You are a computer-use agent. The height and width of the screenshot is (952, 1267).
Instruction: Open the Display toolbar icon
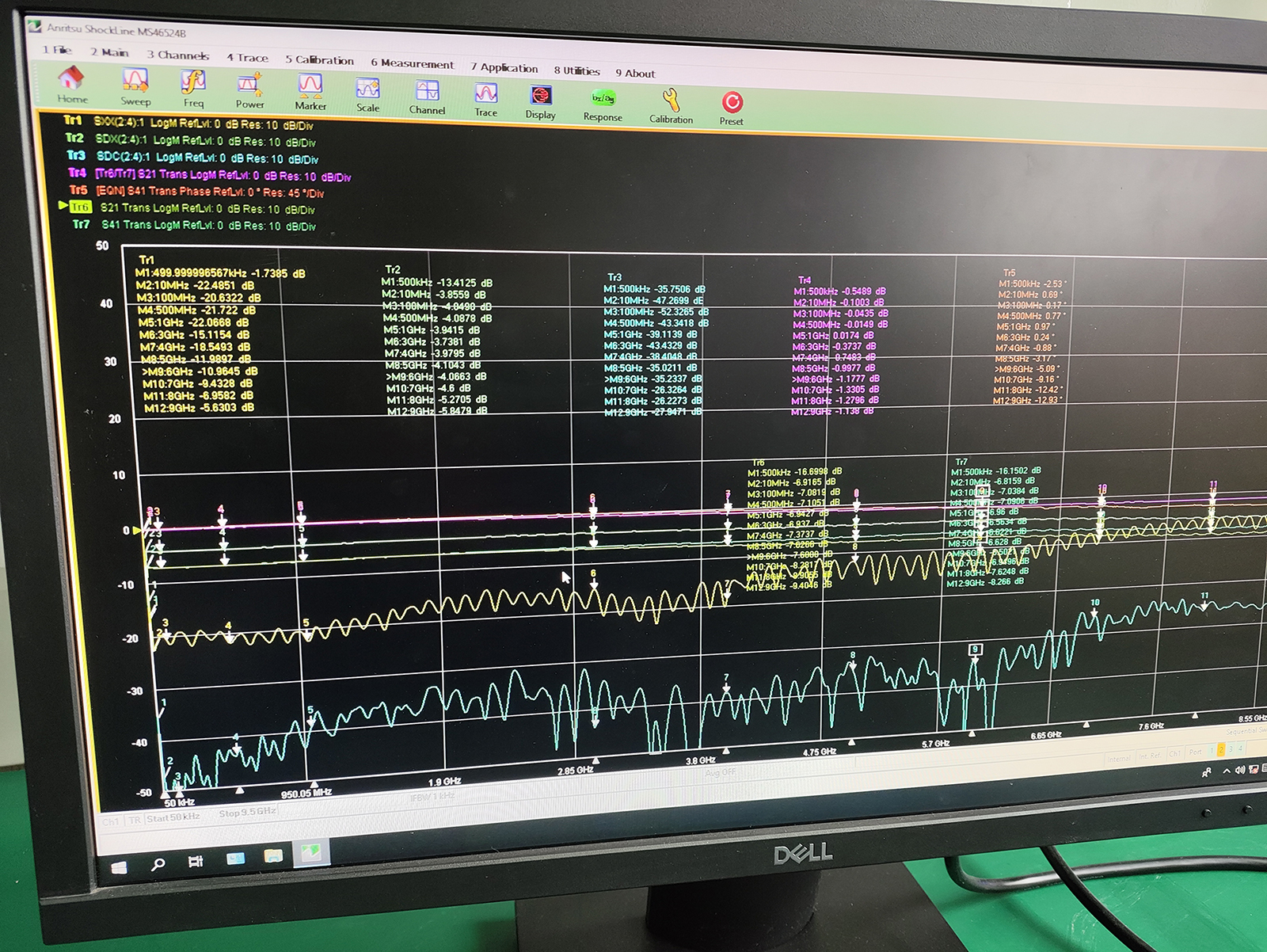point(540,96)
